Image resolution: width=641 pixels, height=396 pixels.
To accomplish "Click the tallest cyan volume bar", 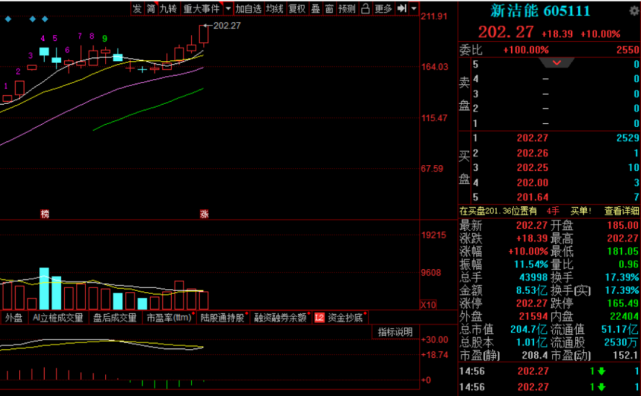I will coord(44,289).
